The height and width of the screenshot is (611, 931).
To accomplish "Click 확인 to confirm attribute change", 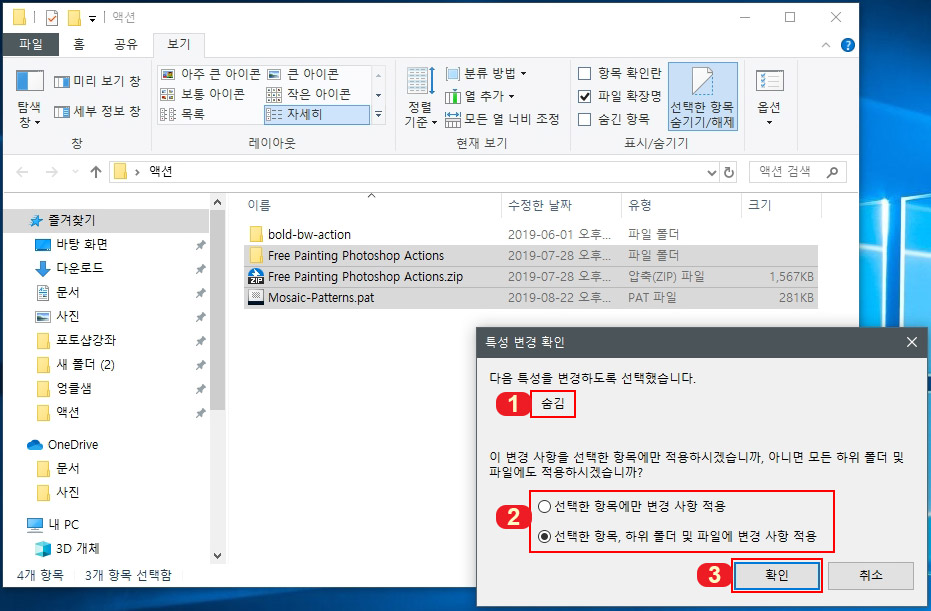I will [x=777, y=575].
